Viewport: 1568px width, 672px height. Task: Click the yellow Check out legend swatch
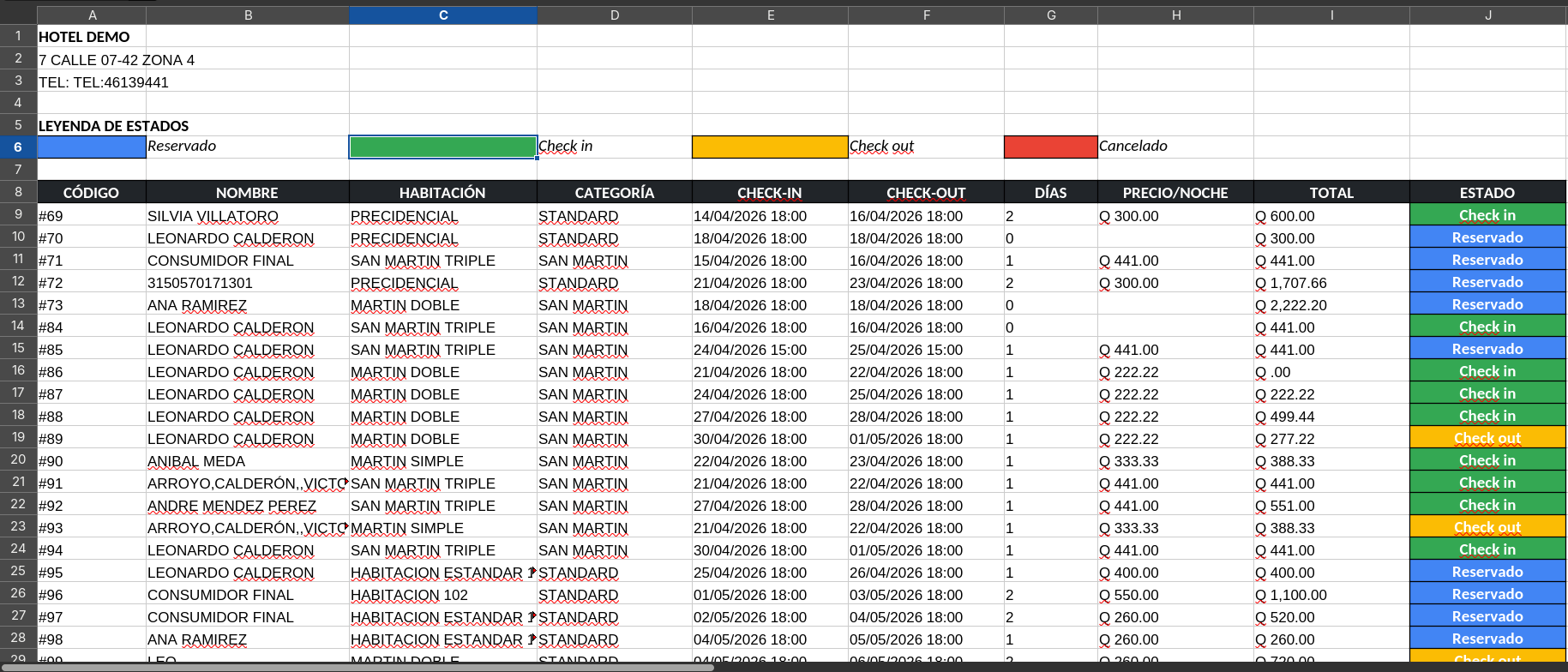coord(770,147)
